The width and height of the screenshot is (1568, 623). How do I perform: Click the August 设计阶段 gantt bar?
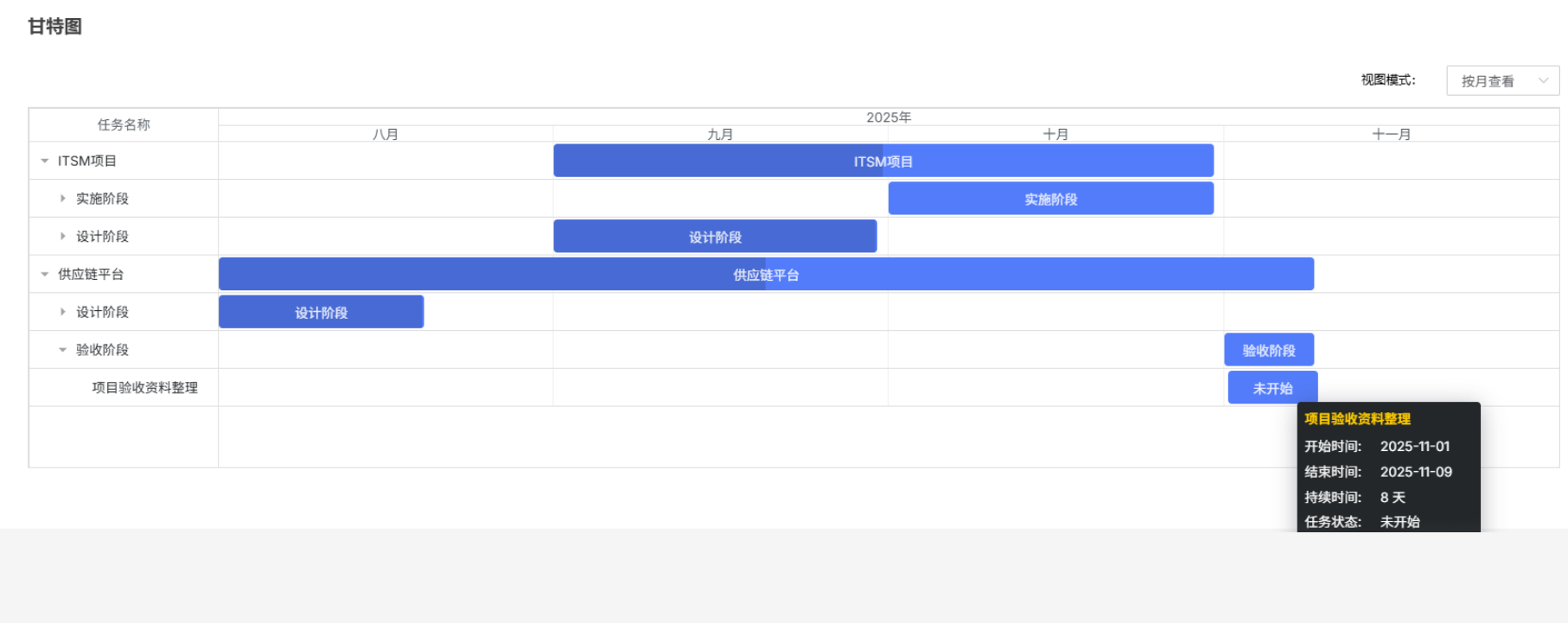click(x=321, y=312)
